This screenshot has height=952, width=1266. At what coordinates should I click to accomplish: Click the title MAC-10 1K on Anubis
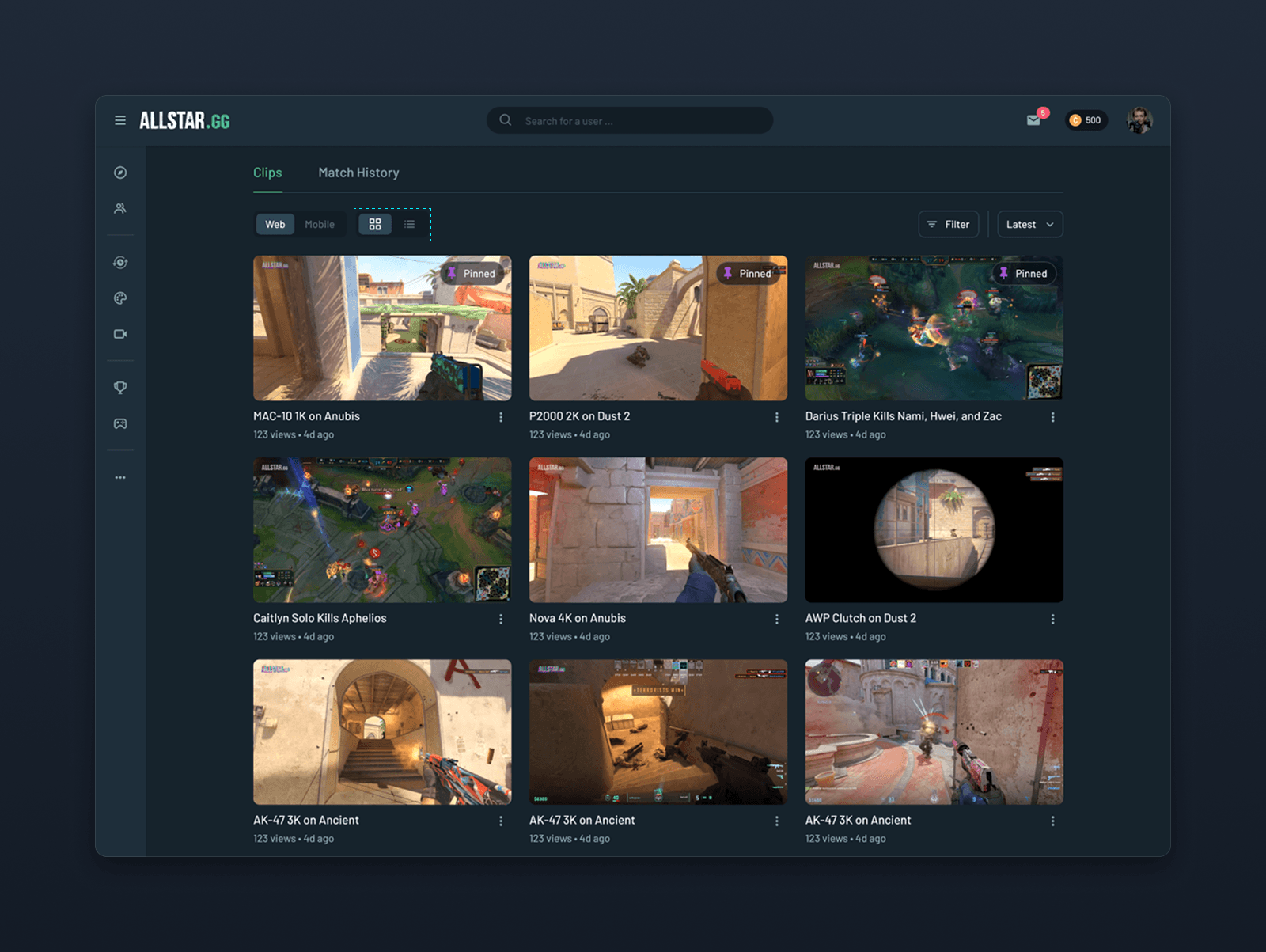[x=306, y=416]
